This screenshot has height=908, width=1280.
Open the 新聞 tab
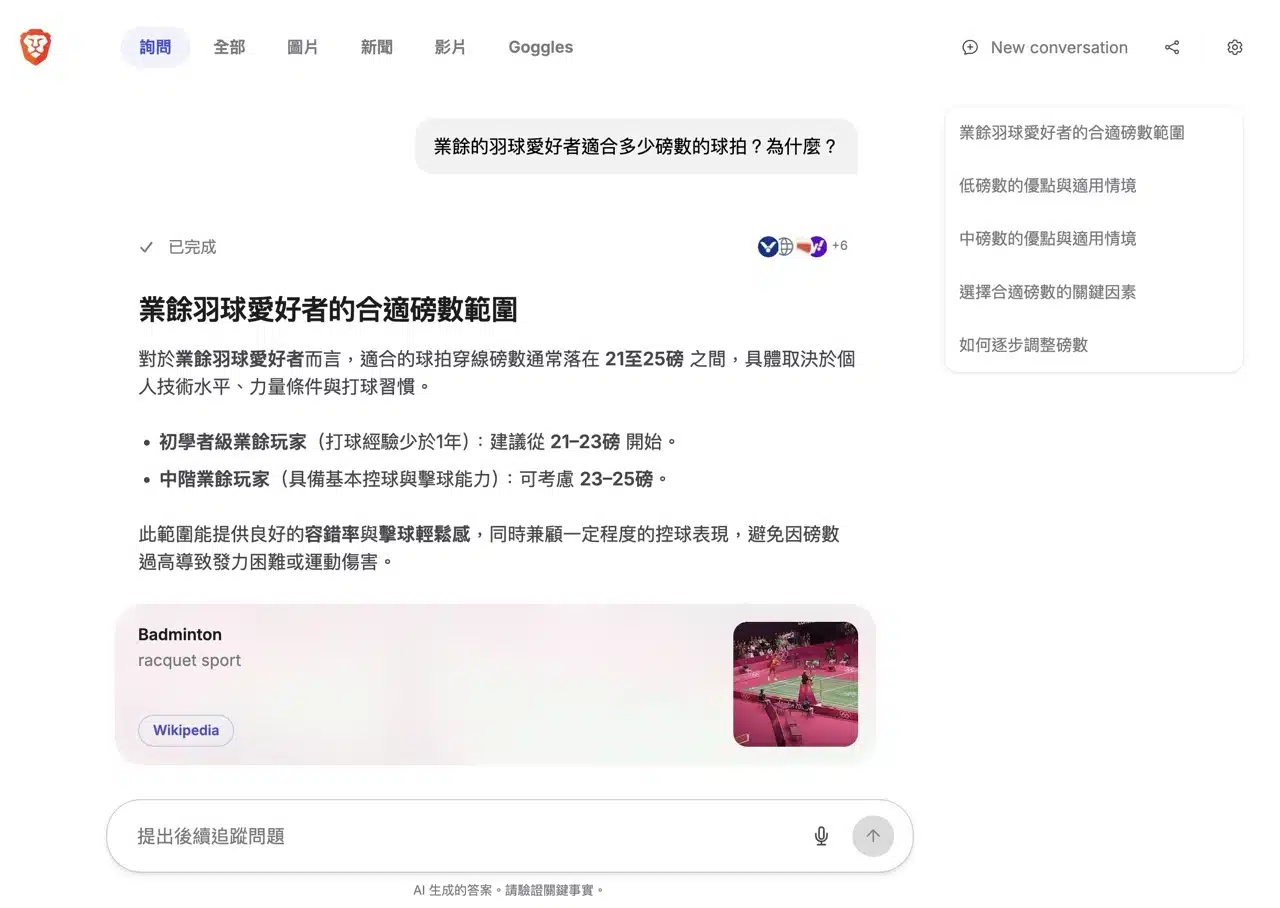[377, 47]
